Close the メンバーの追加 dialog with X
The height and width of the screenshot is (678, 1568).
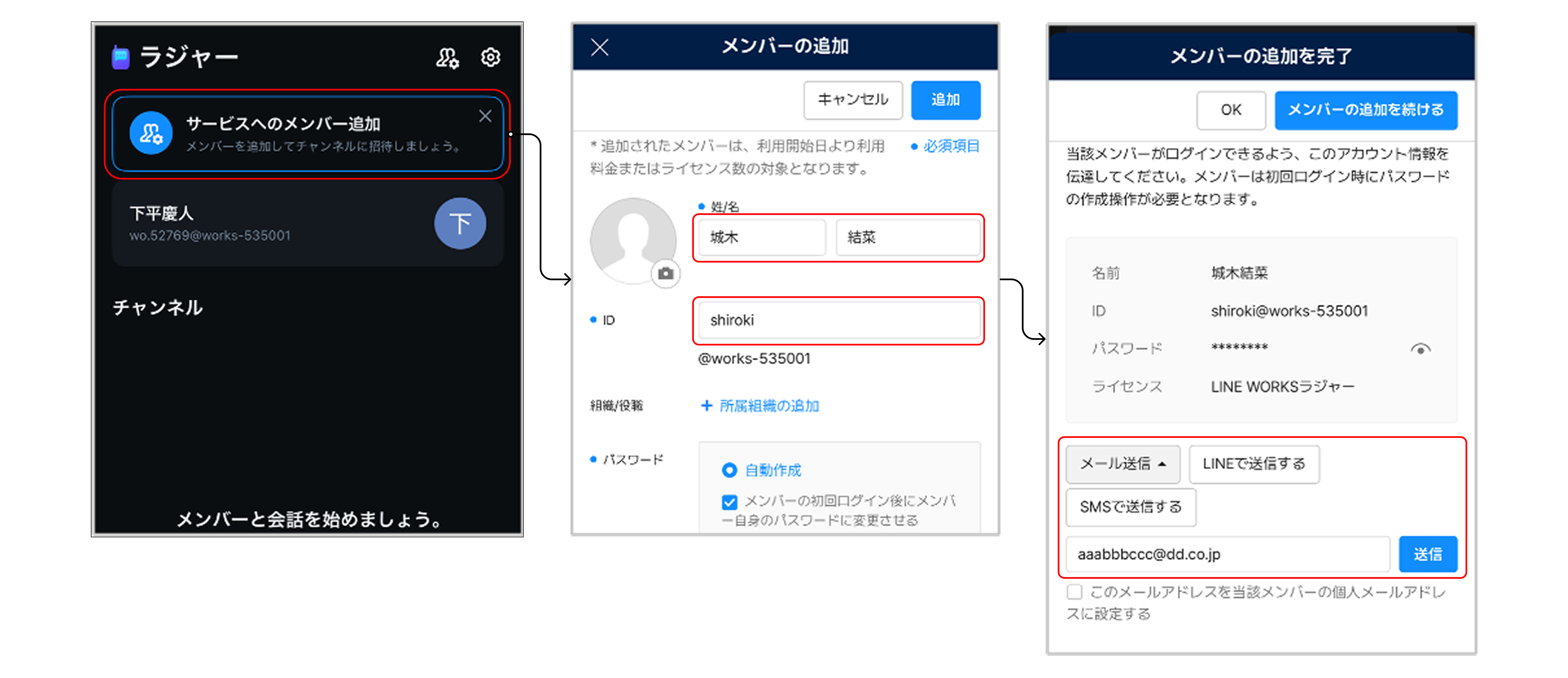click(x=599, y=47)
